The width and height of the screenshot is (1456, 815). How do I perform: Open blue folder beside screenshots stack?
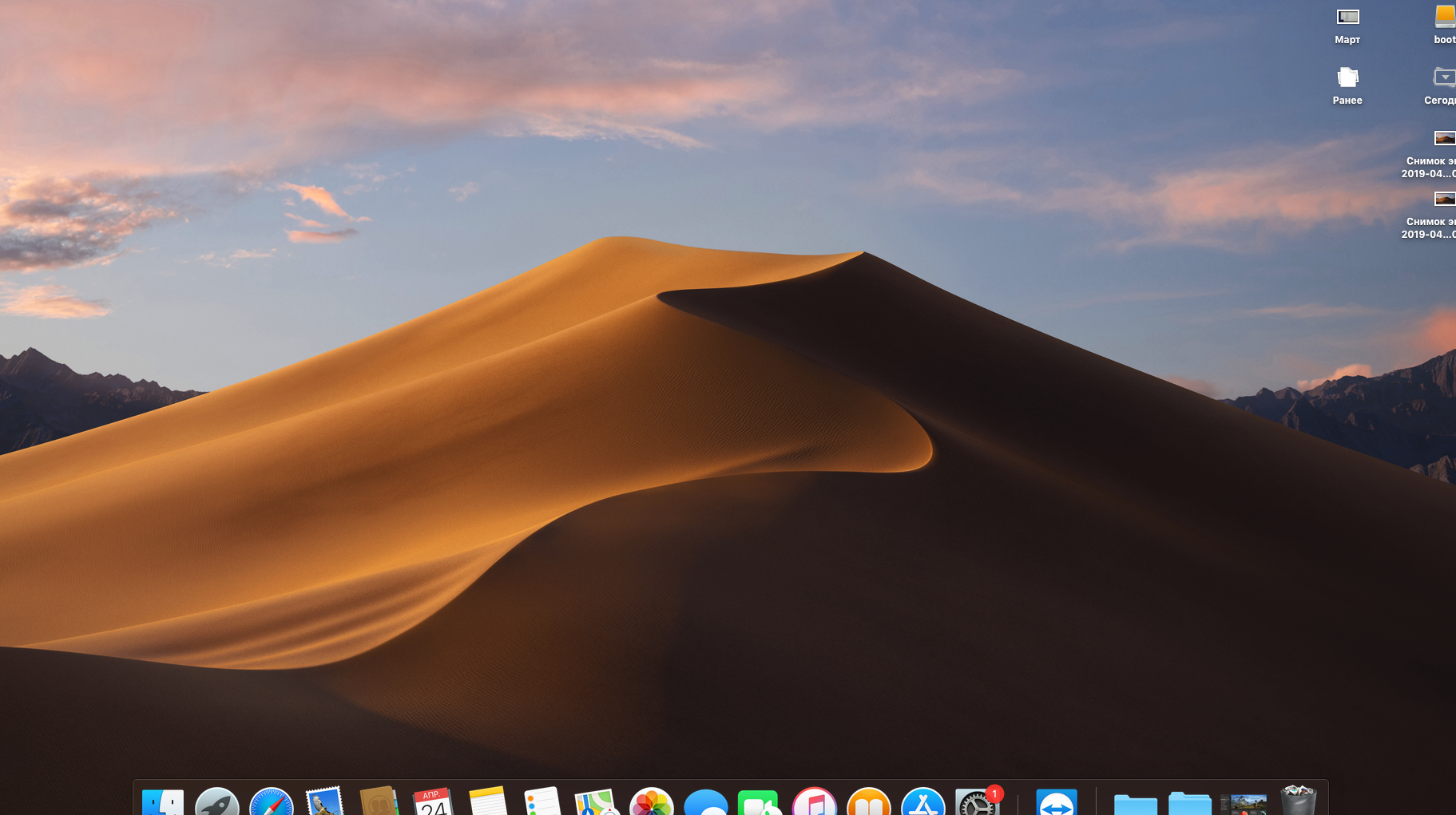coord(1190,803)
